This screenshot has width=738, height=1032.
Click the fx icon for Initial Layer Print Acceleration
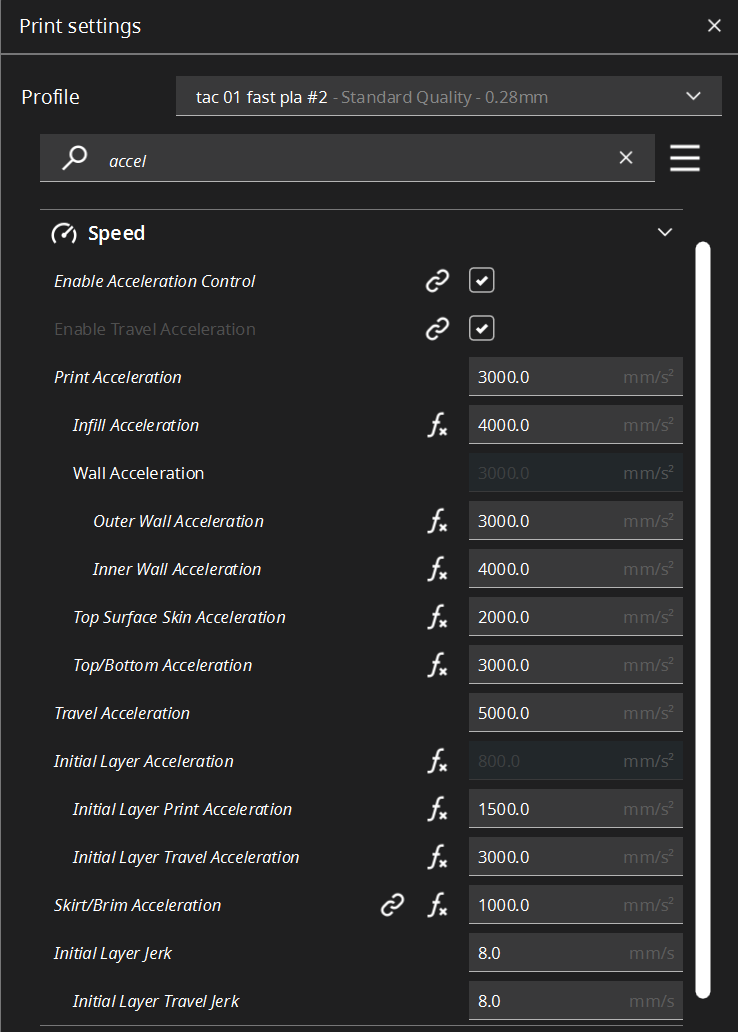(437, 810)
